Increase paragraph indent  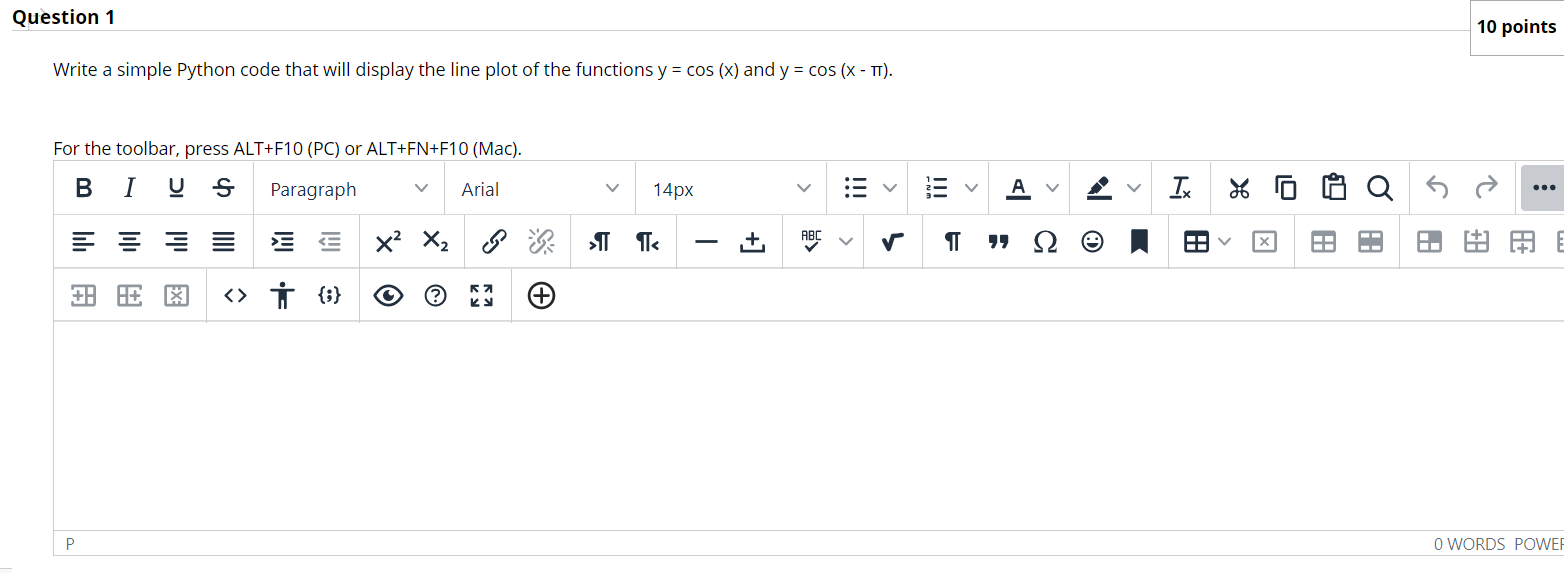283,242
